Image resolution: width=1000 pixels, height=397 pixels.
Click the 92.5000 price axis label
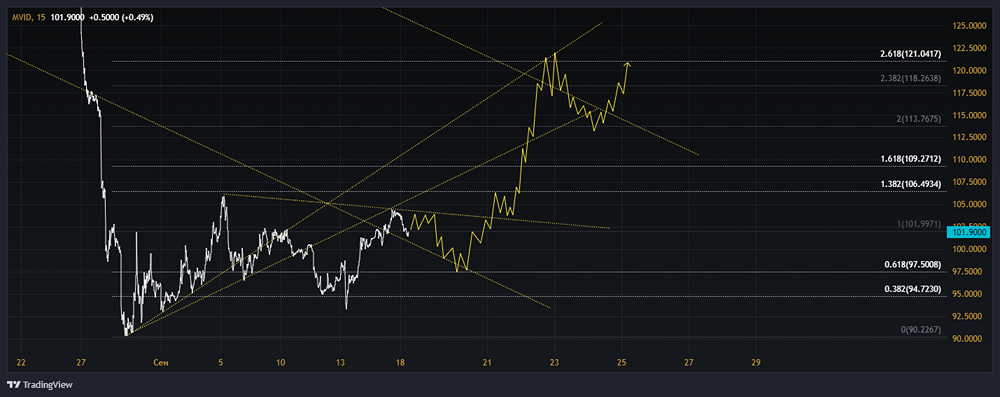(x=967, y=317)
